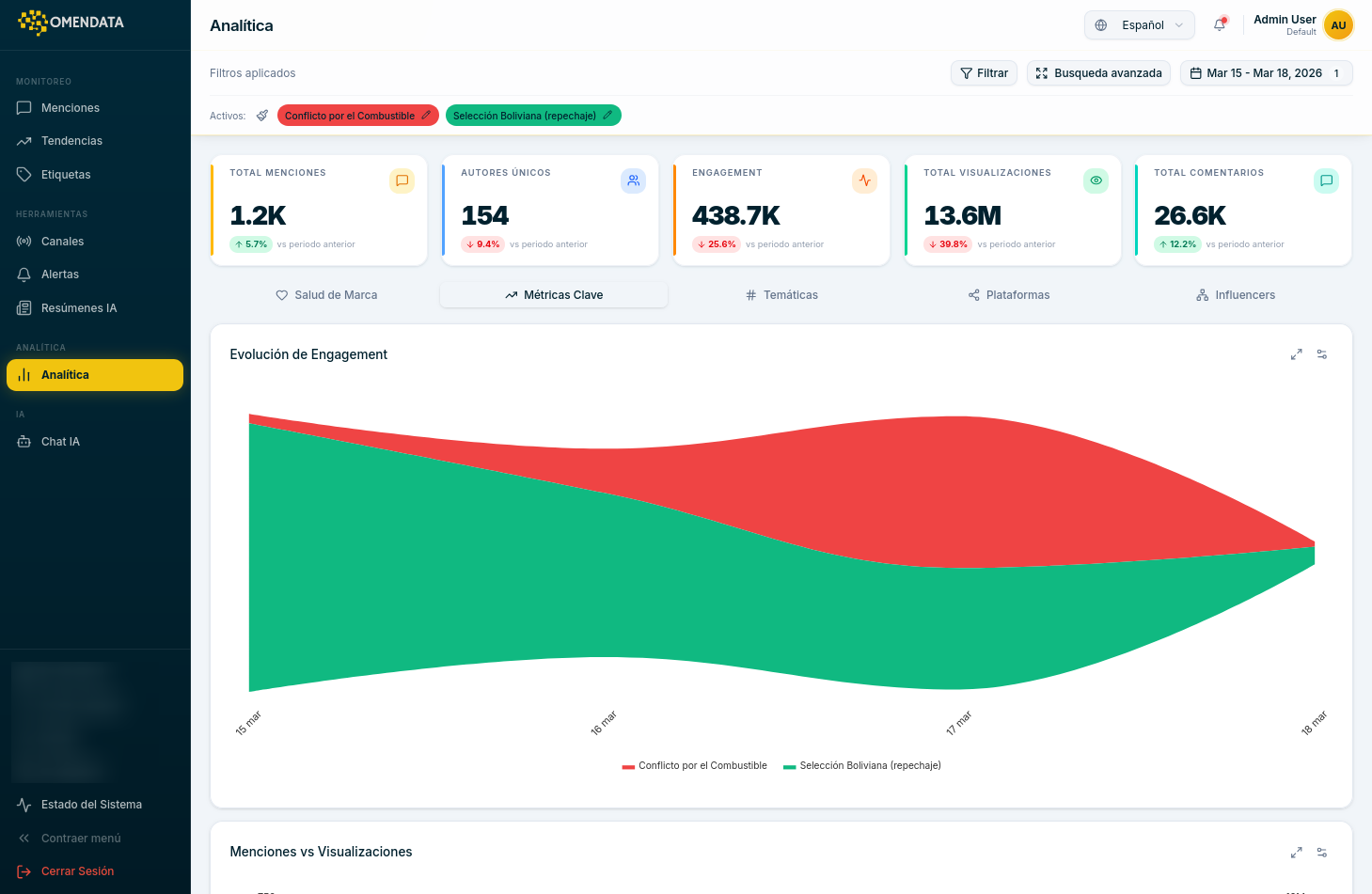Image resolution: width=1372 pixels, height=894 pixels.
Task: Deselect the active tags filter icon
Action: (x=263, y=115)
